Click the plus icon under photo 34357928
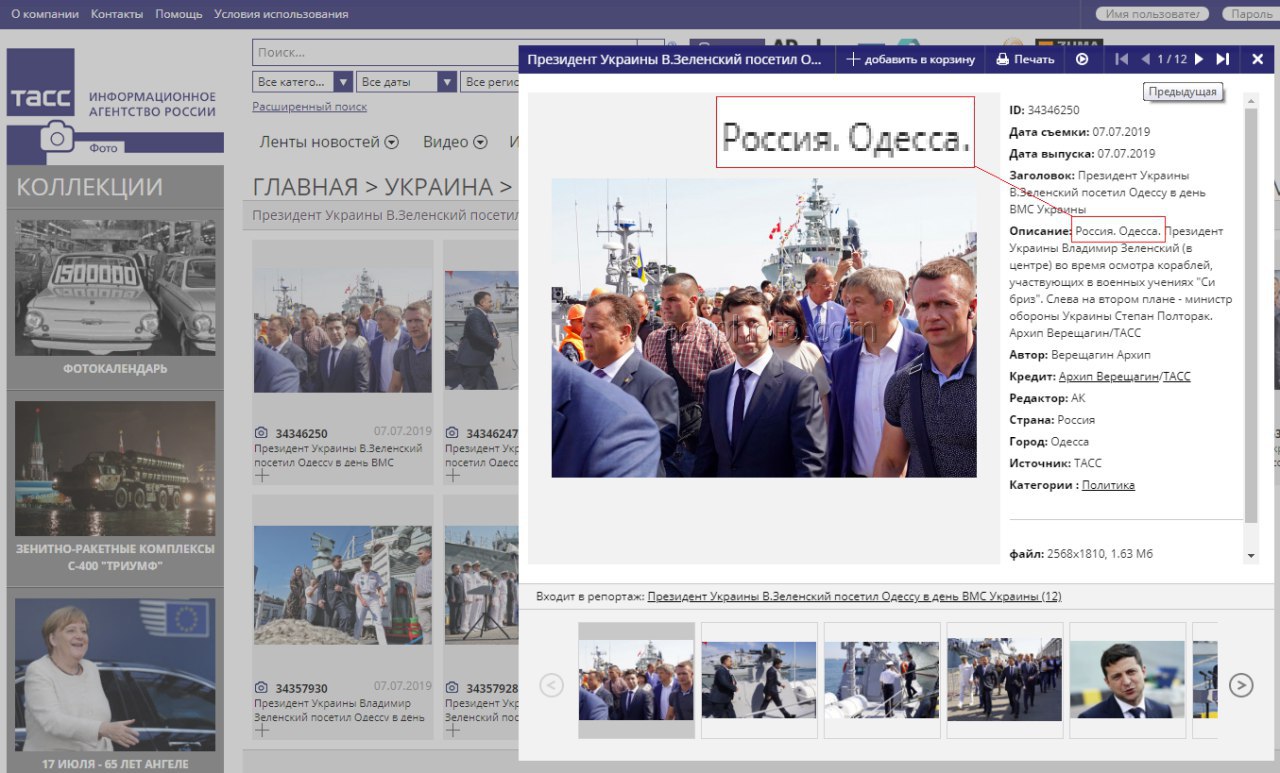This screenshot has width=1280, height=773. tap(453, 730)
